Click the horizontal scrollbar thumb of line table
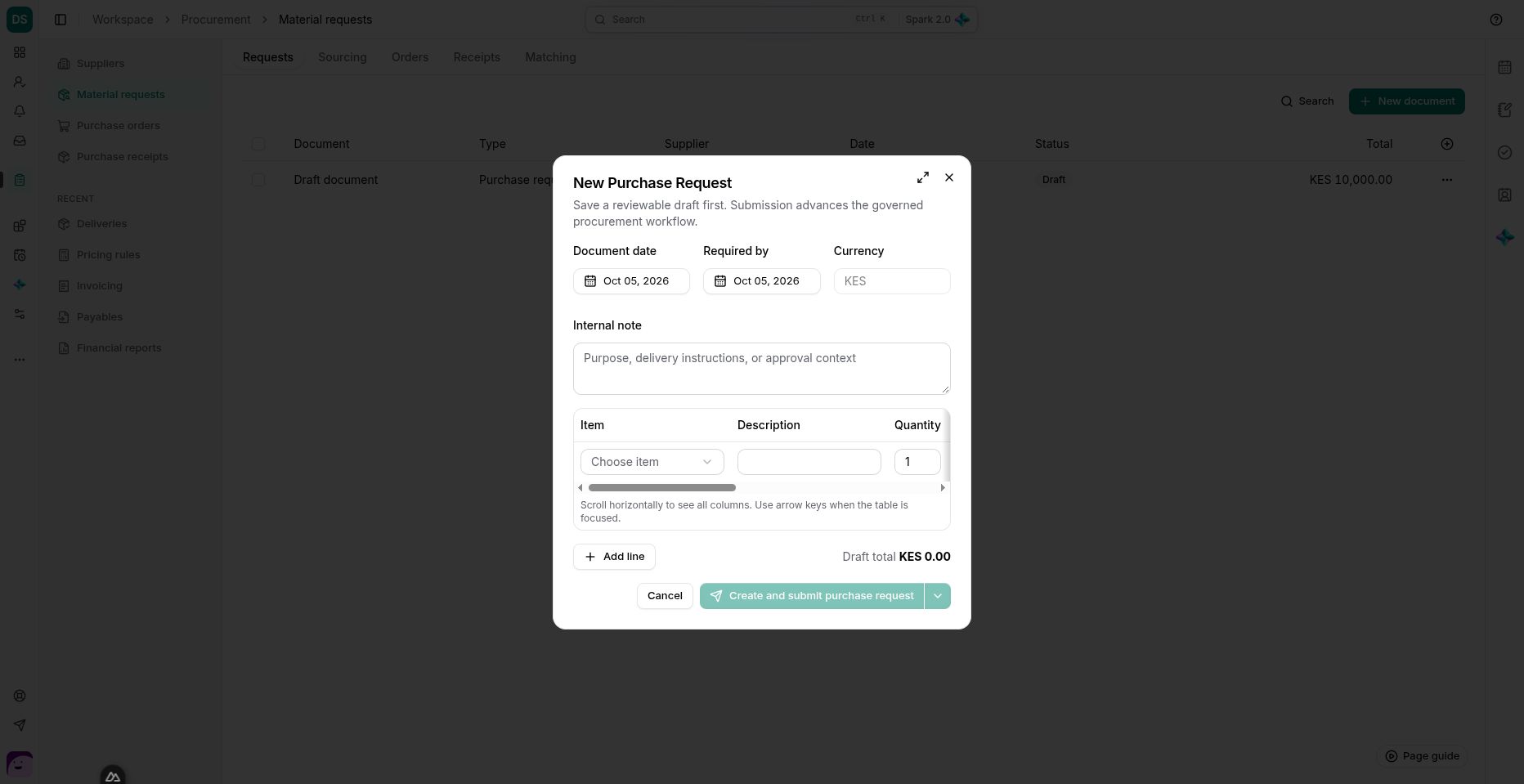The width and height of the screenshot is (1524, 784). 662,488
